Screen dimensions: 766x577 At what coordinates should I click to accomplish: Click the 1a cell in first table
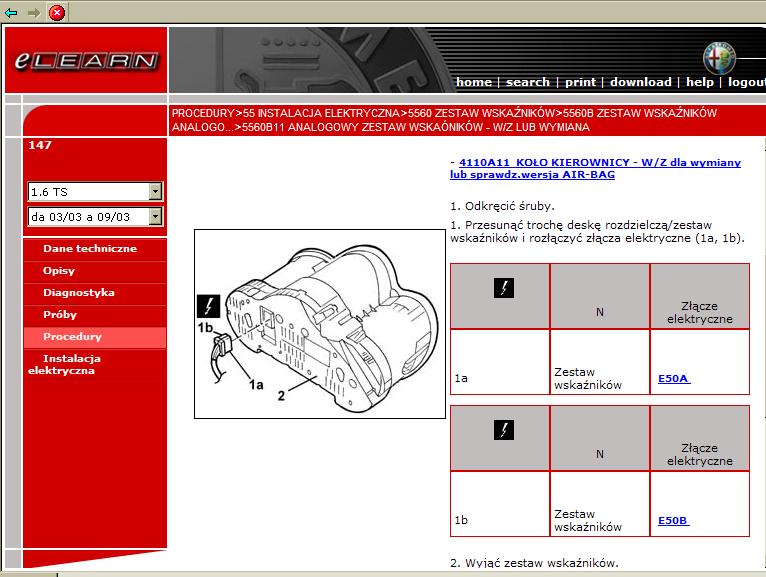[500, 362]
